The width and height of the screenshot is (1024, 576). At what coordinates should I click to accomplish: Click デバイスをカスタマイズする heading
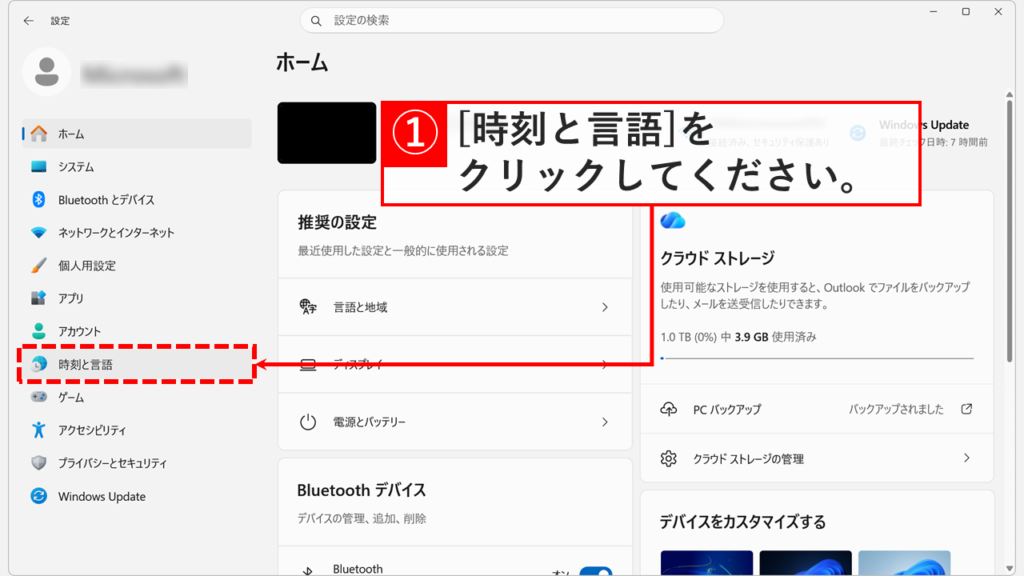click(x=743, y=522)
